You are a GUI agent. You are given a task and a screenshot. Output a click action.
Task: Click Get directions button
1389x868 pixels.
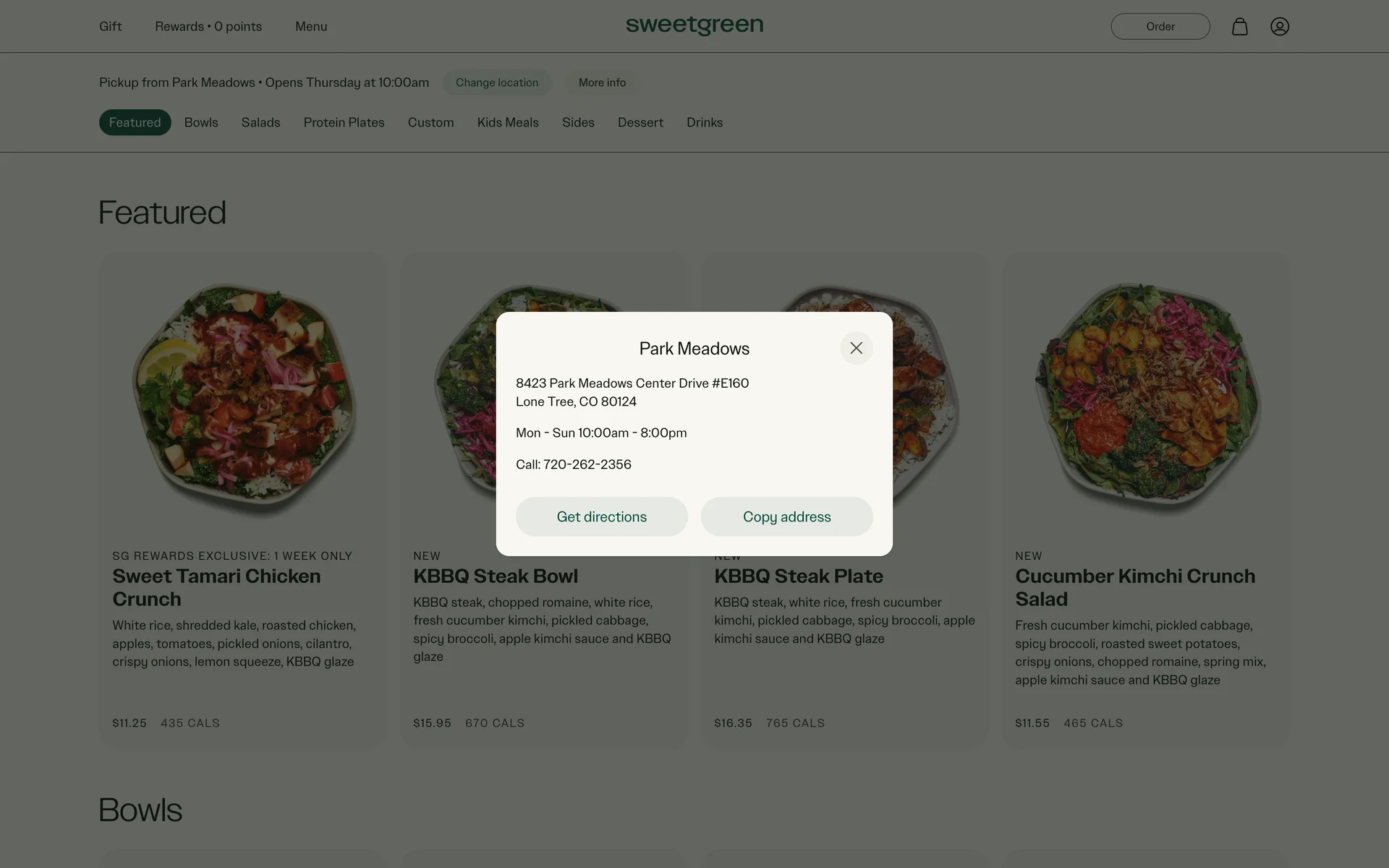[x=601, y=516]
